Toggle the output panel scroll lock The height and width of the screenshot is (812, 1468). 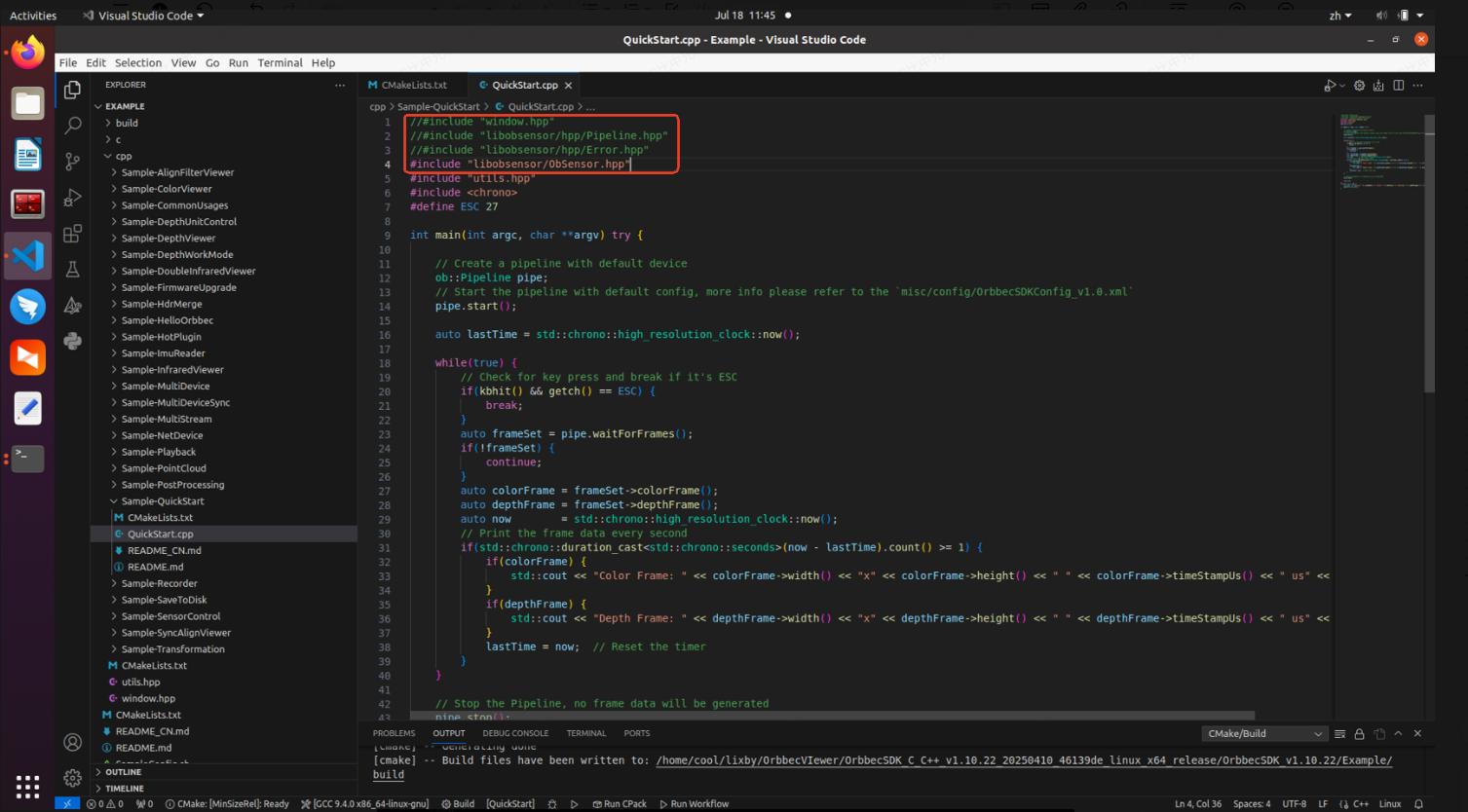click(x=1359, y=734)
